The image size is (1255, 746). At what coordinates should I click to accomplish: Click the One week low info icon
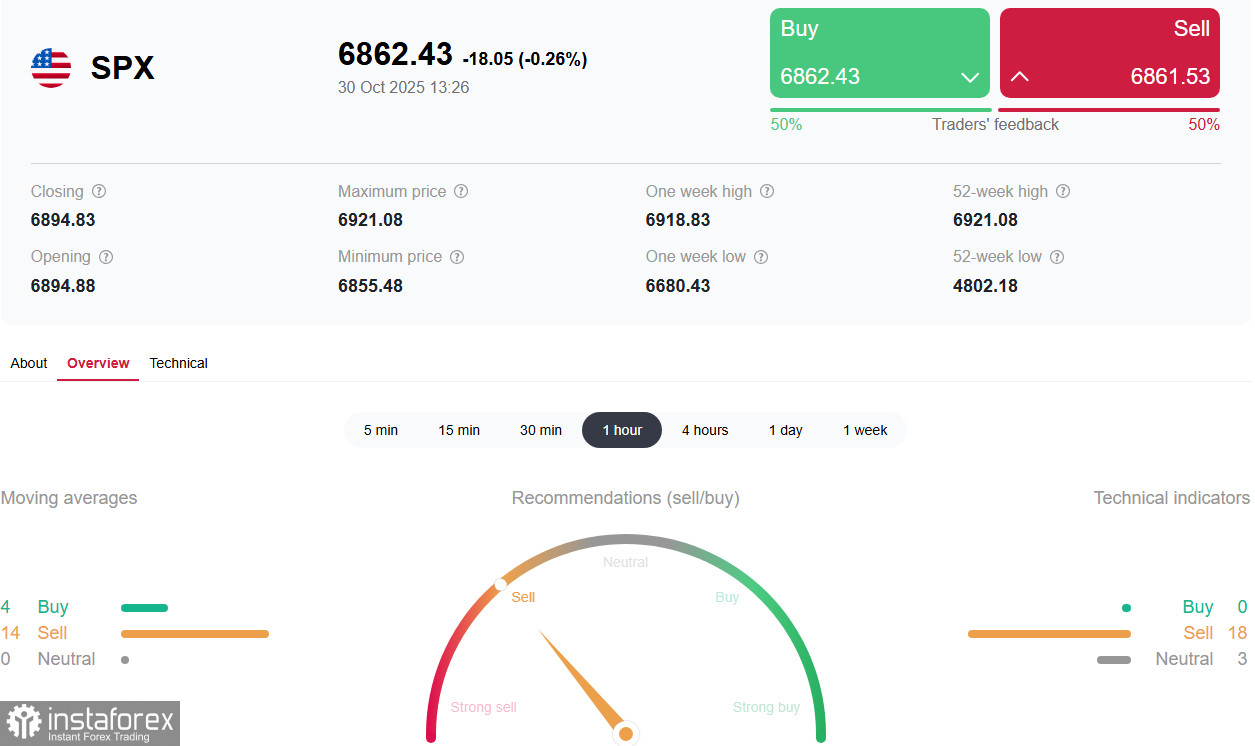[761, 257]
